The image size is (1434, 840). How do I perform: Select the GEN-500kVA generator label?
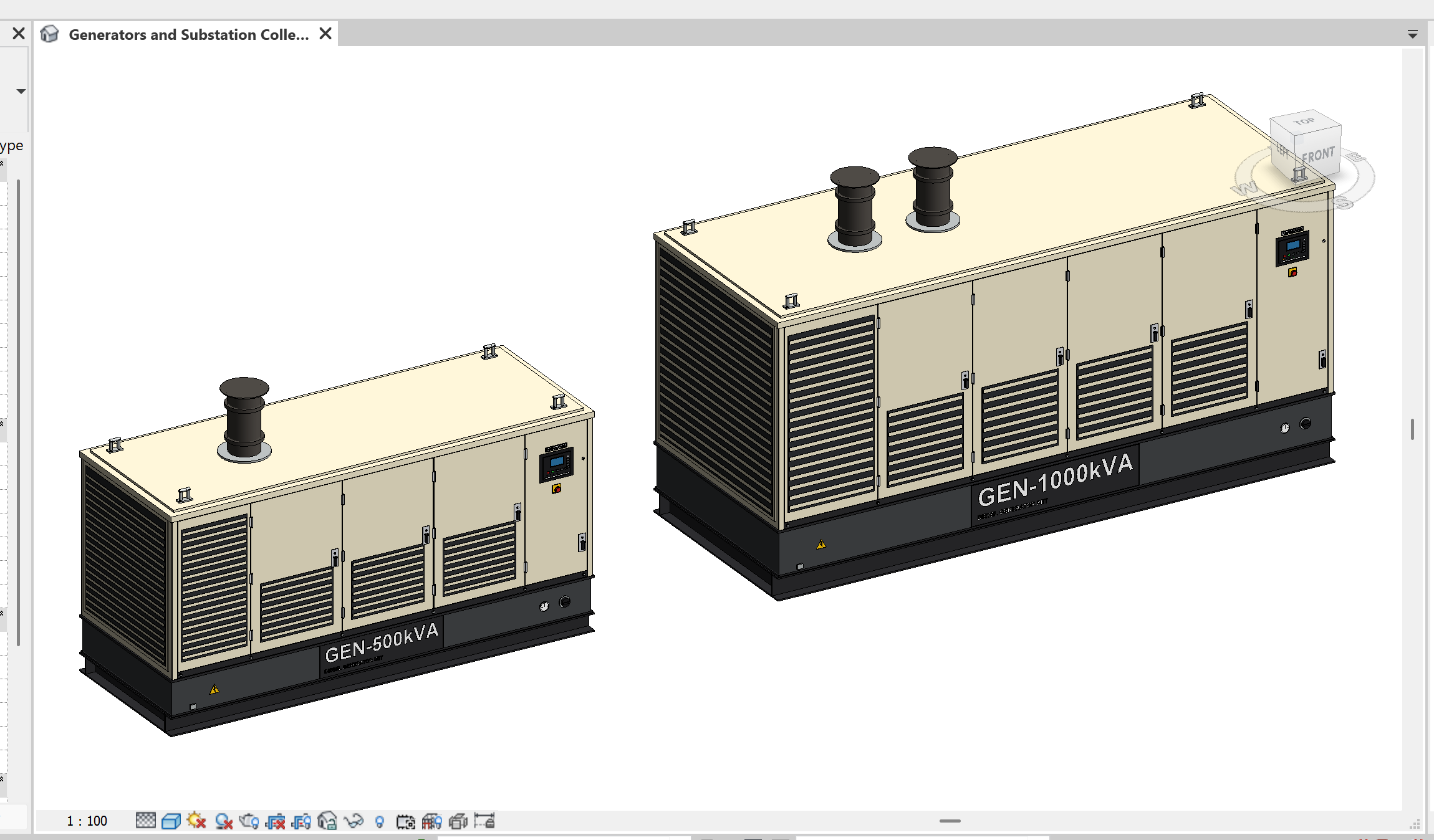[382, 643]
